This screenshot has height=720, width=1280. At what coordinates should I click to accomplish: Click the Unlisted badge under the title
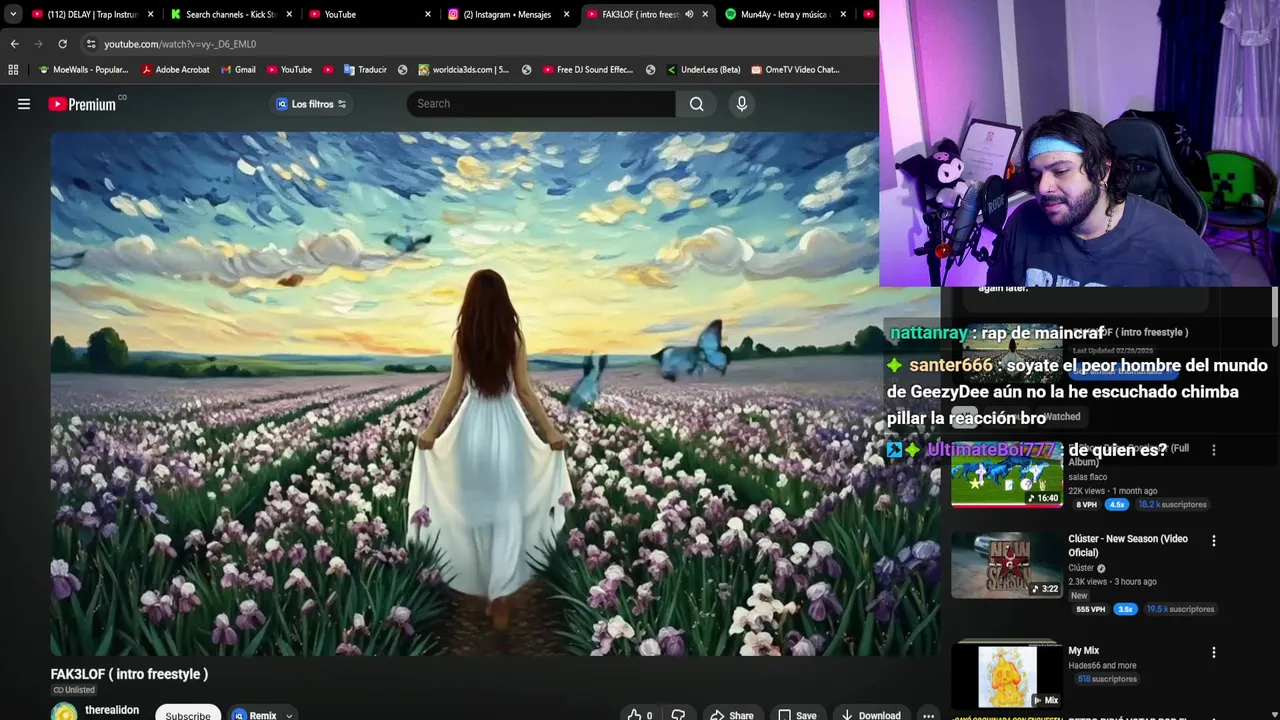[x=74, y=690]
